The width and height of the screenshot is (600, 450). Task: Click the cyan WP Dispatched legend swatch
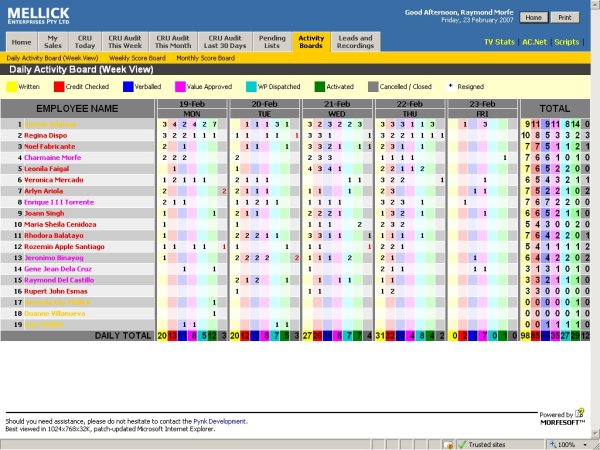click(x=251, y=87)
